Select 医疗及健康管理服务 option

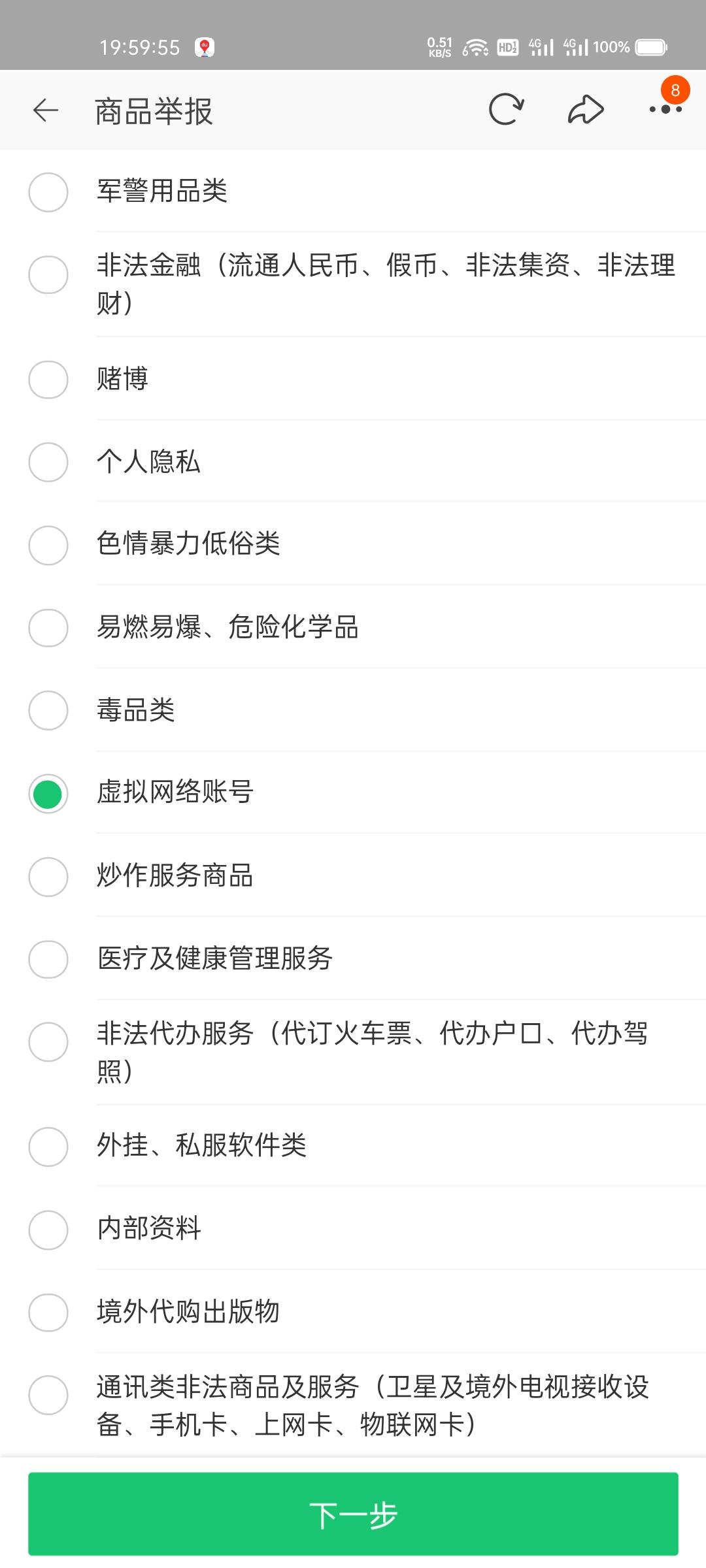point(48,959)
